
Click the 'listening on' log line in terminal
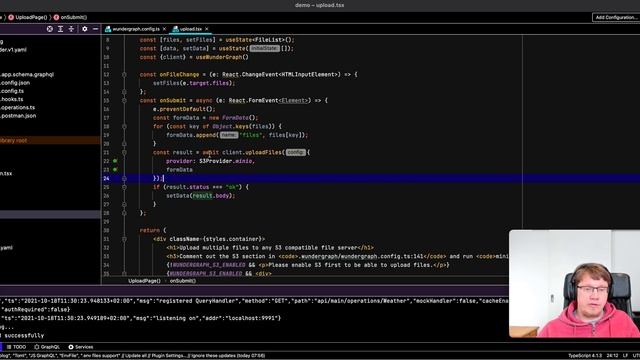[141, 318]
